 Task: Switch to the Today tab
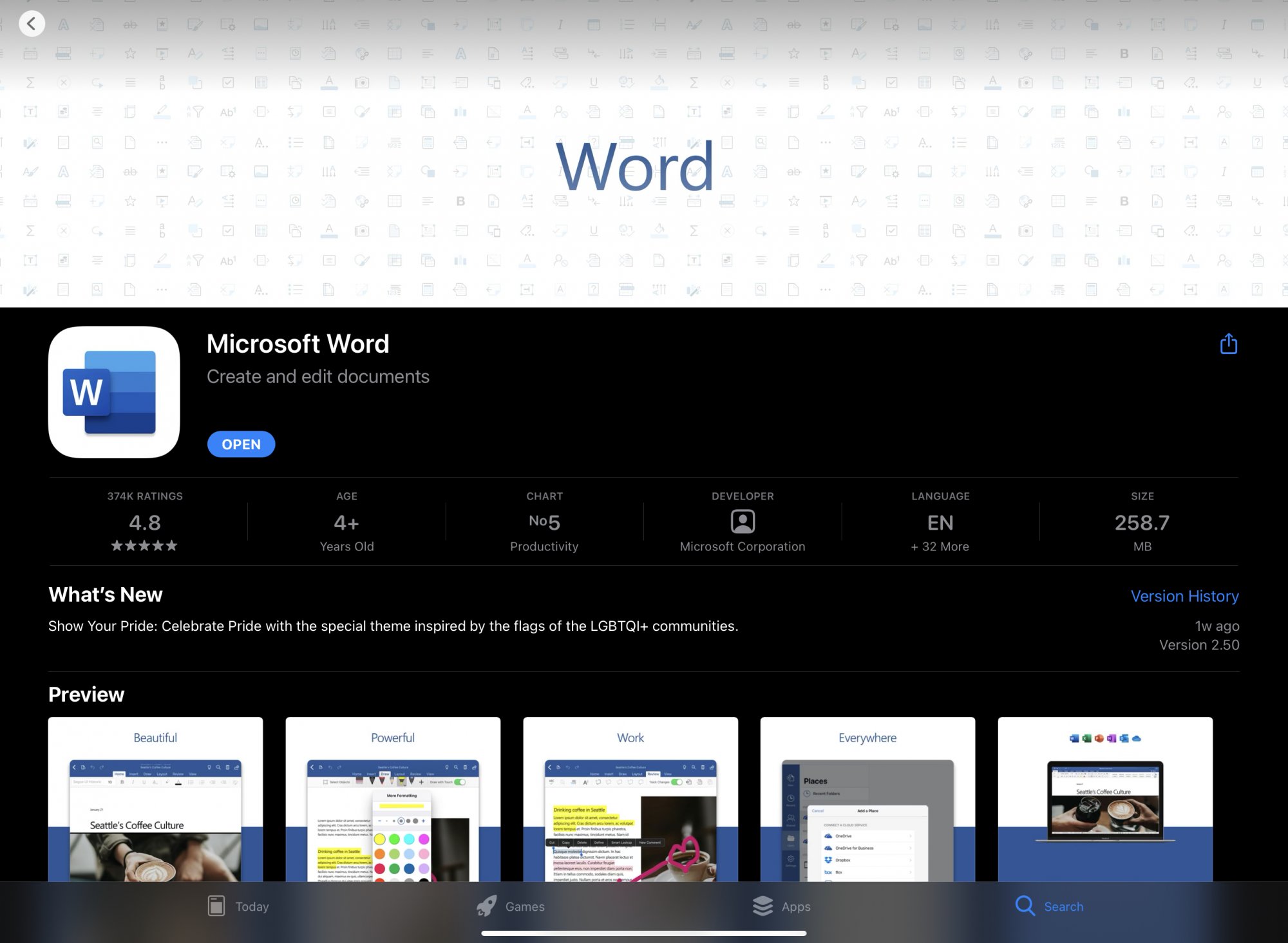[x=238, y=906]
